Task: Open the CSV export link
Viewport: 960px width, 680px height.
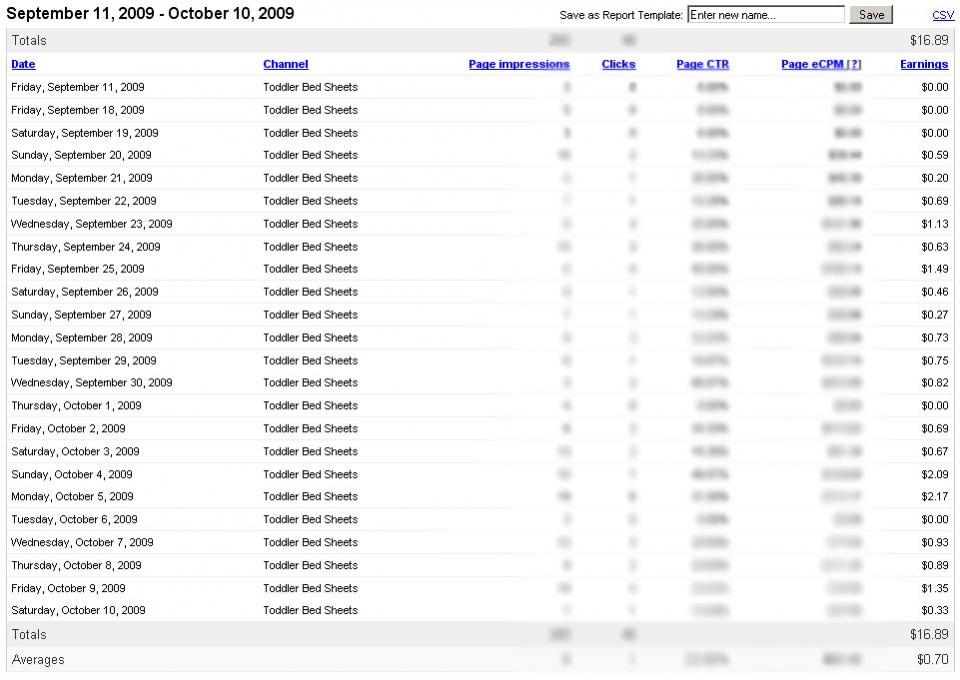Action: pyautogui.click(x=942, y=15)
